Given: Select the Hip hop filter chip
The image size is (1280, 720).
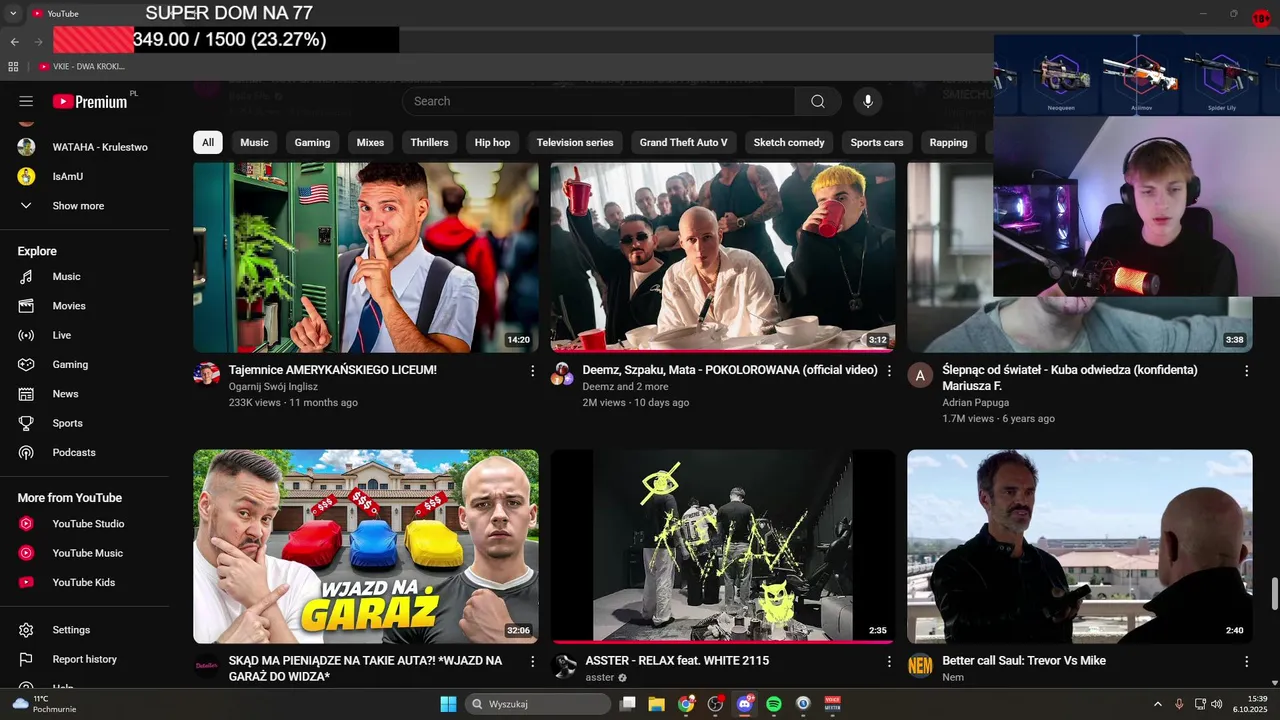Looking at the screenshot, I should tap(492, 142).
